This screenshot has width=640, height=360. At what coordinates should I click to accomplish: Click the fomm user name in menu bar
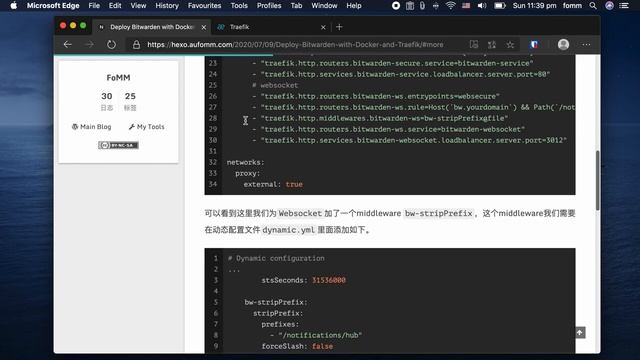pyautogui.click(x=572, y=6)
